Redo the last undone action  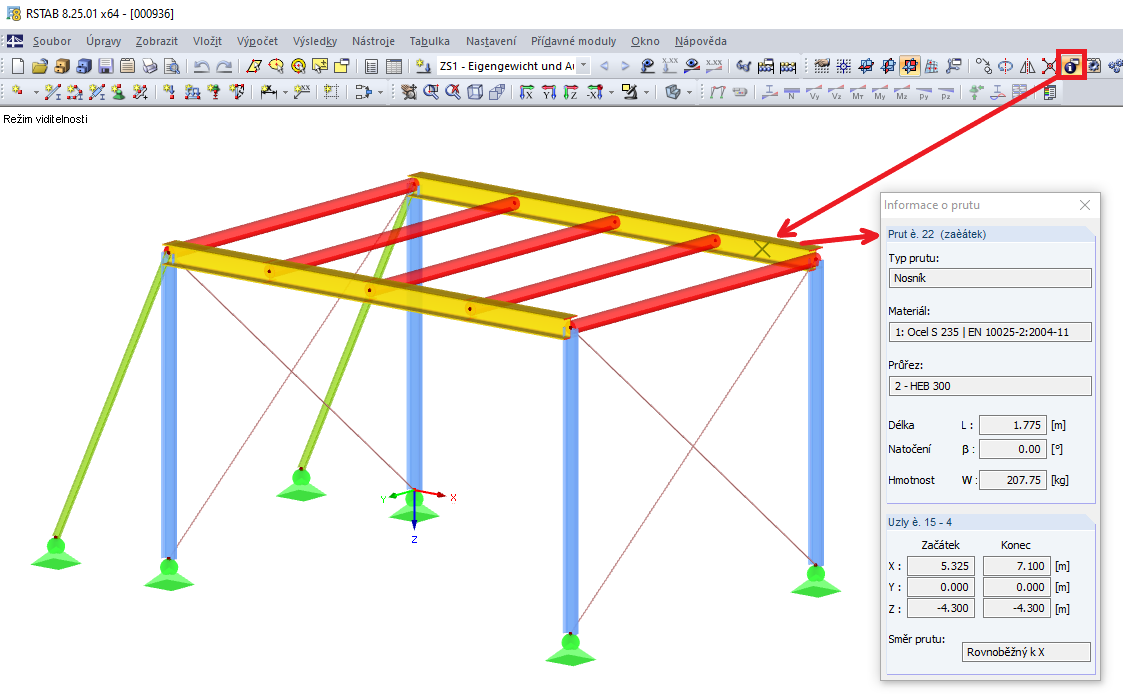point(223,66)
